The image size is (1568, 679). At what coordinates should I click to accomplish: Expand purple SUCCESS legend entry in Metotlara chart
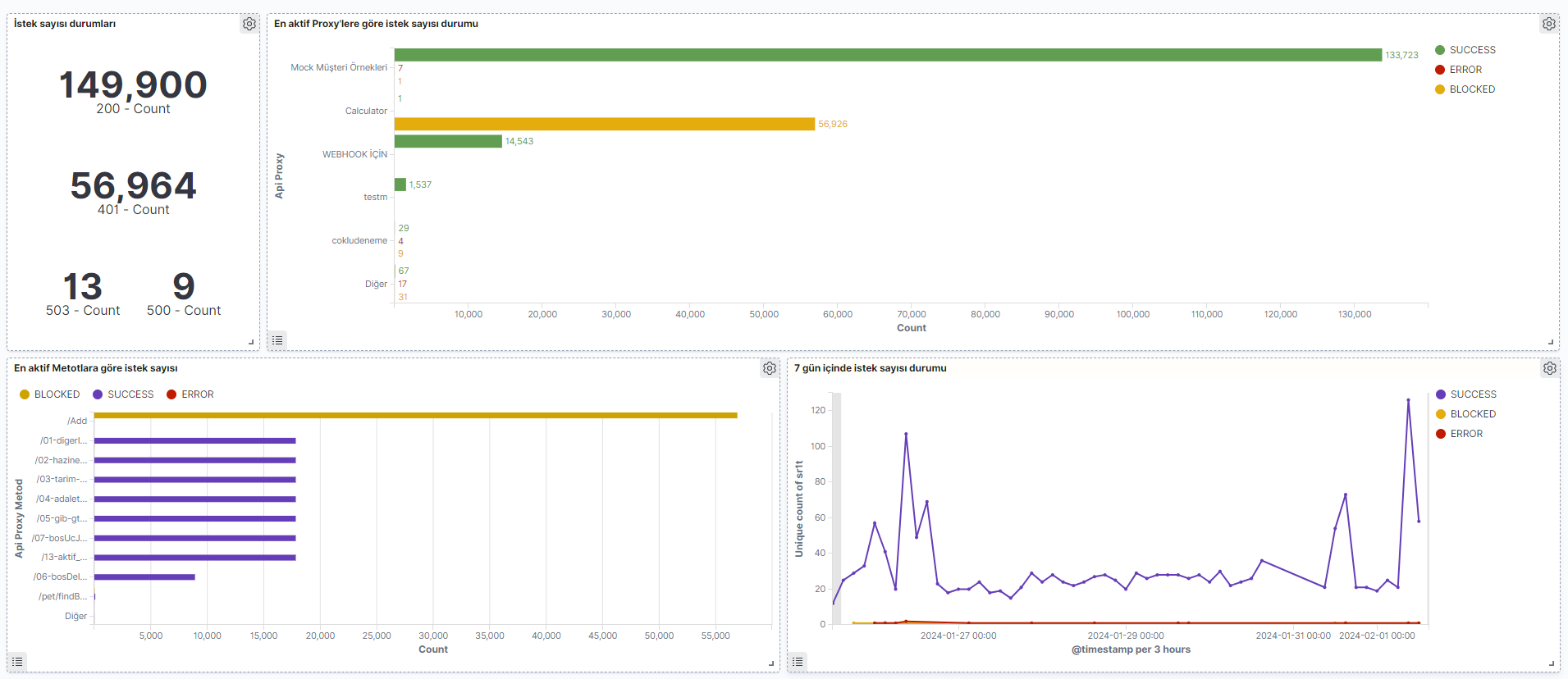coord(130,394)
